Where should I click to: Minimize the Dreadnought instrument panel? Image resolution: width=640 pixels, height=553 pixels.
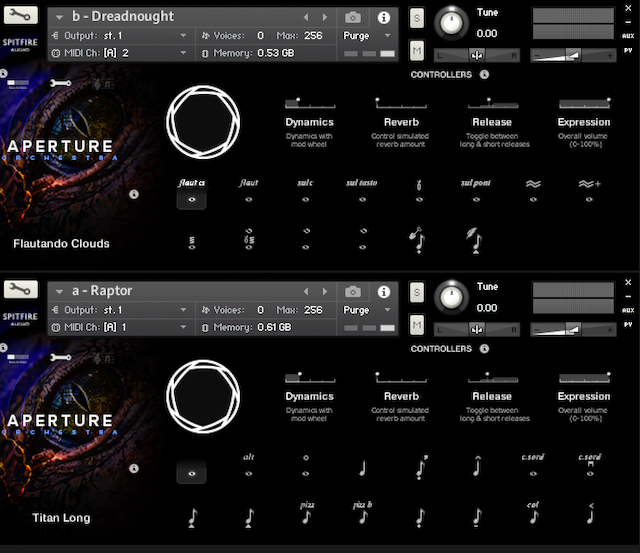point(628,22)
